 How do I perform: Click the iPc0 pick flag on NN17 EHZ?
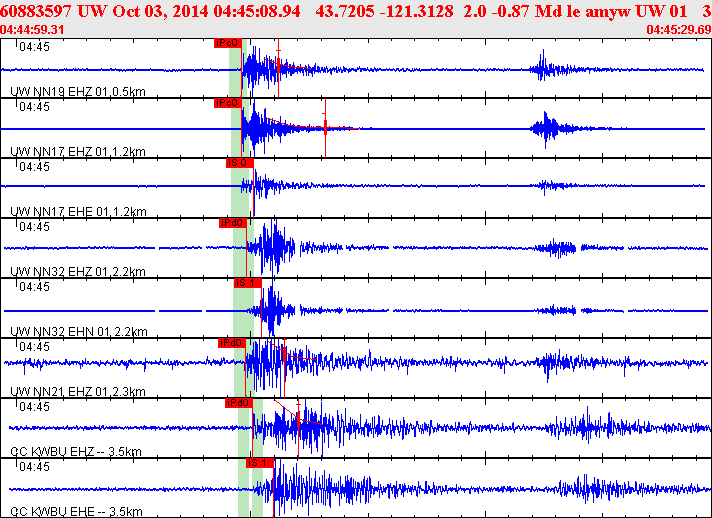[227, 103]
